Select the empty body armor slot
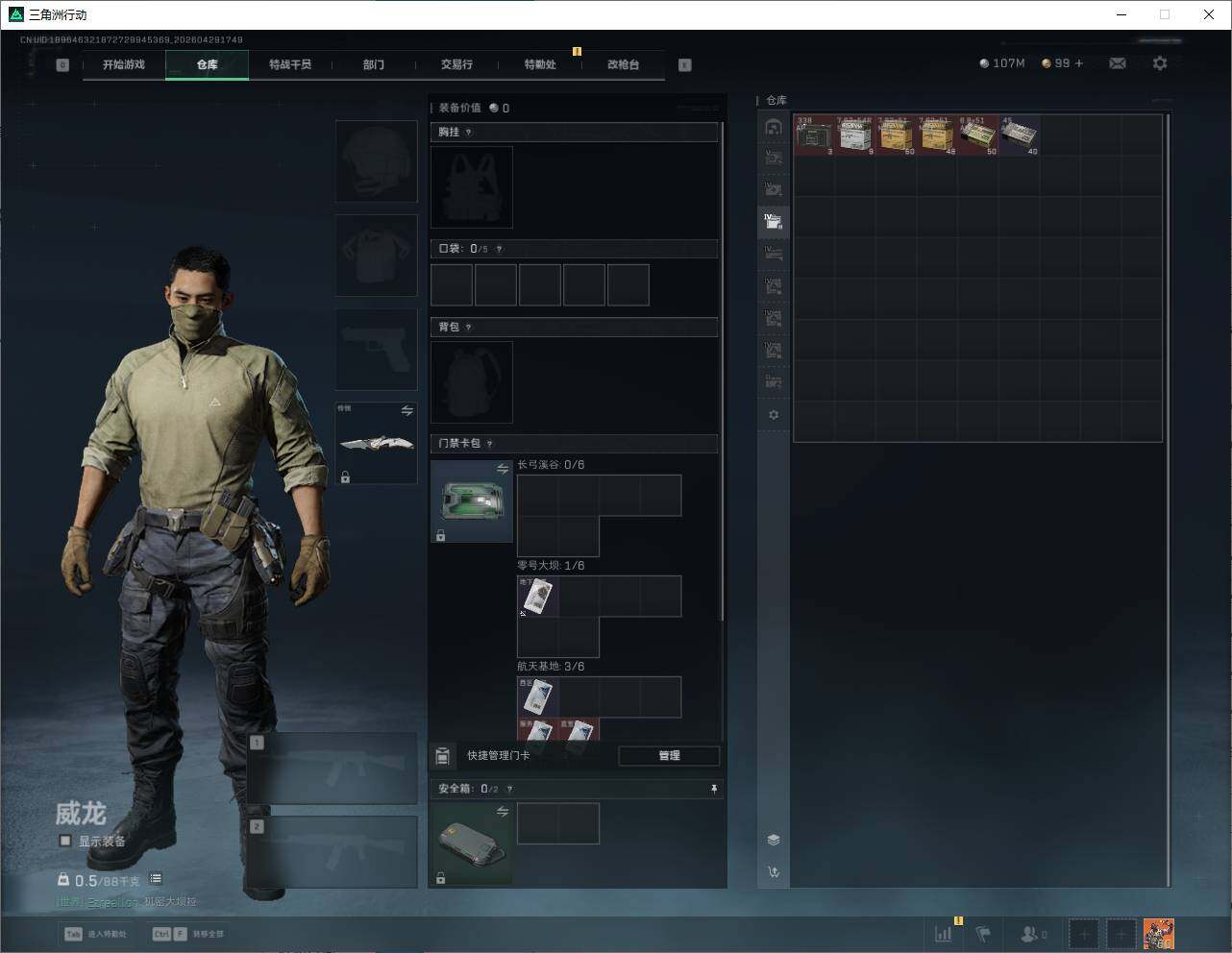 [376, 255]
